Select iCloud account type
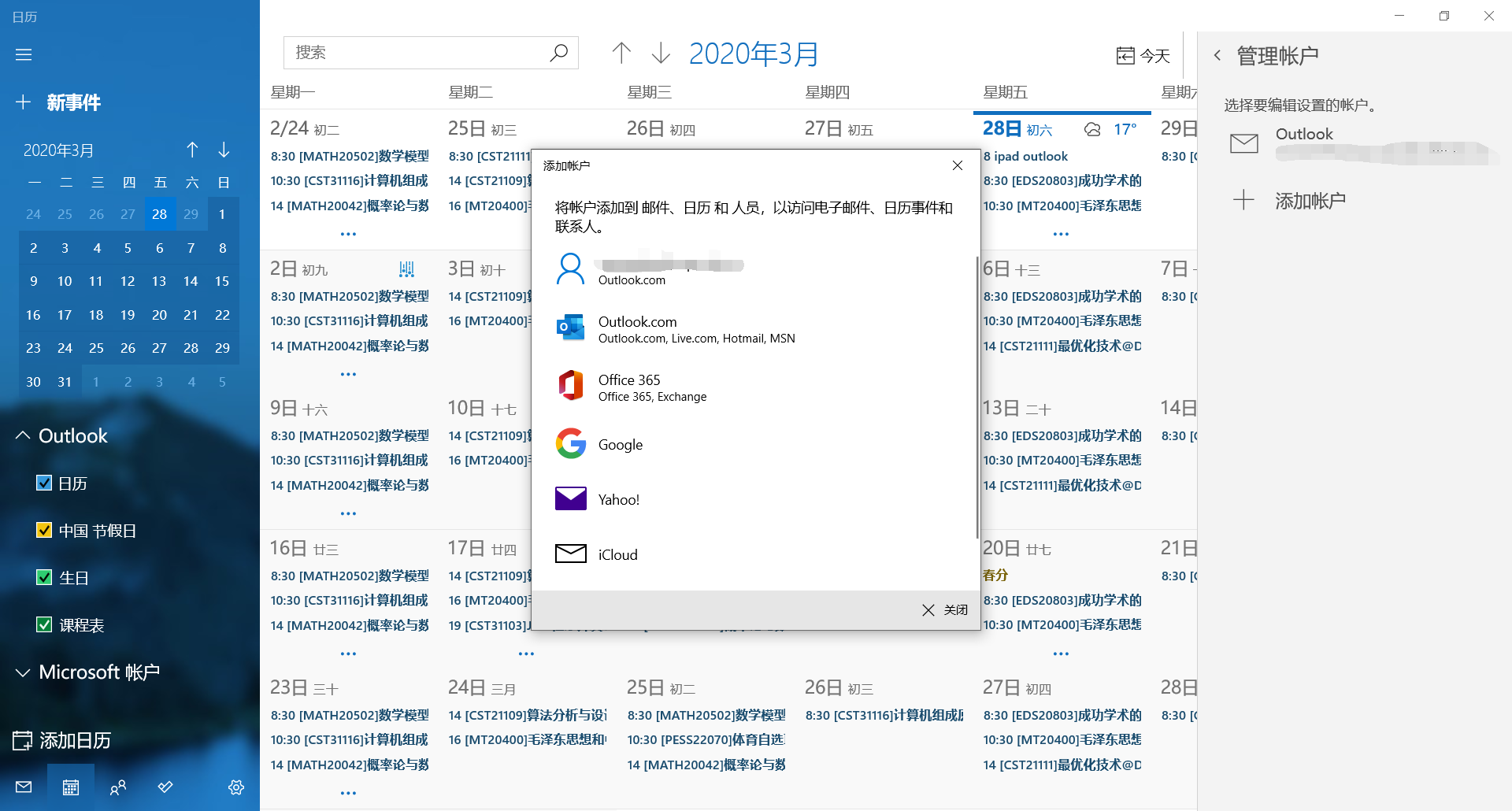 click(x=754, y=554)
